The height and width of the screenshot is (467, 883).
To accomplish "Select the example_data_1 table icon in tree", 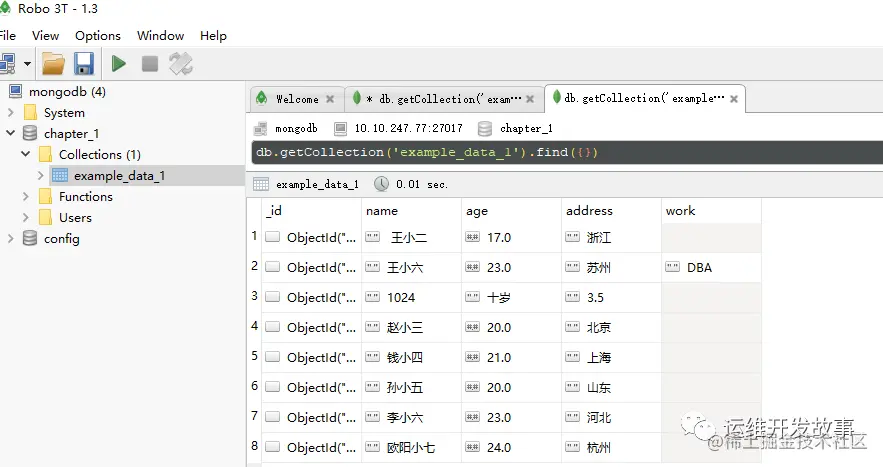I will tap(60, 175).
